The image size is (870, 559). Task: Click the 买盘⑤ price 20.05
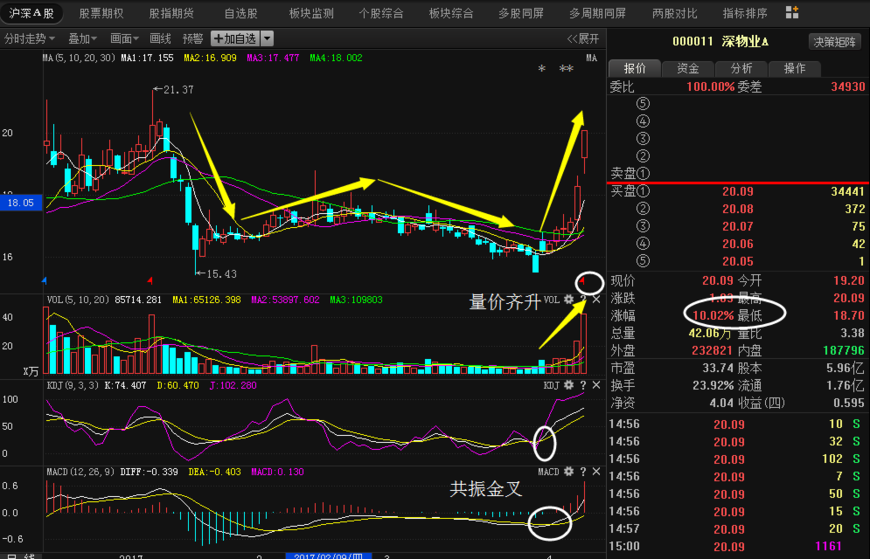point(737,261)
